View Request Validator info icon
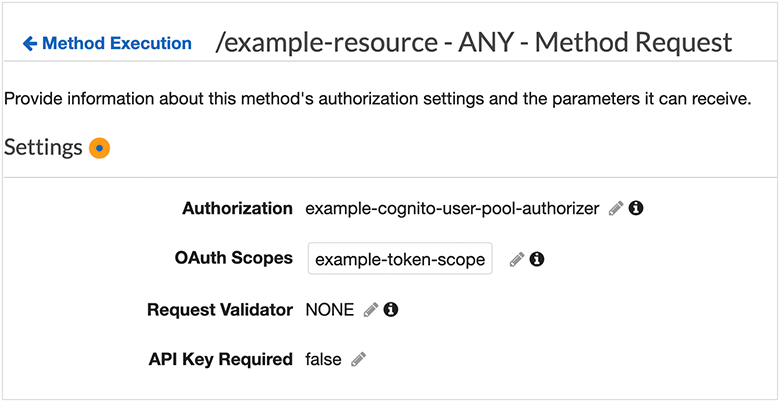This screenshot has width=780, height=402. [391, 310]
